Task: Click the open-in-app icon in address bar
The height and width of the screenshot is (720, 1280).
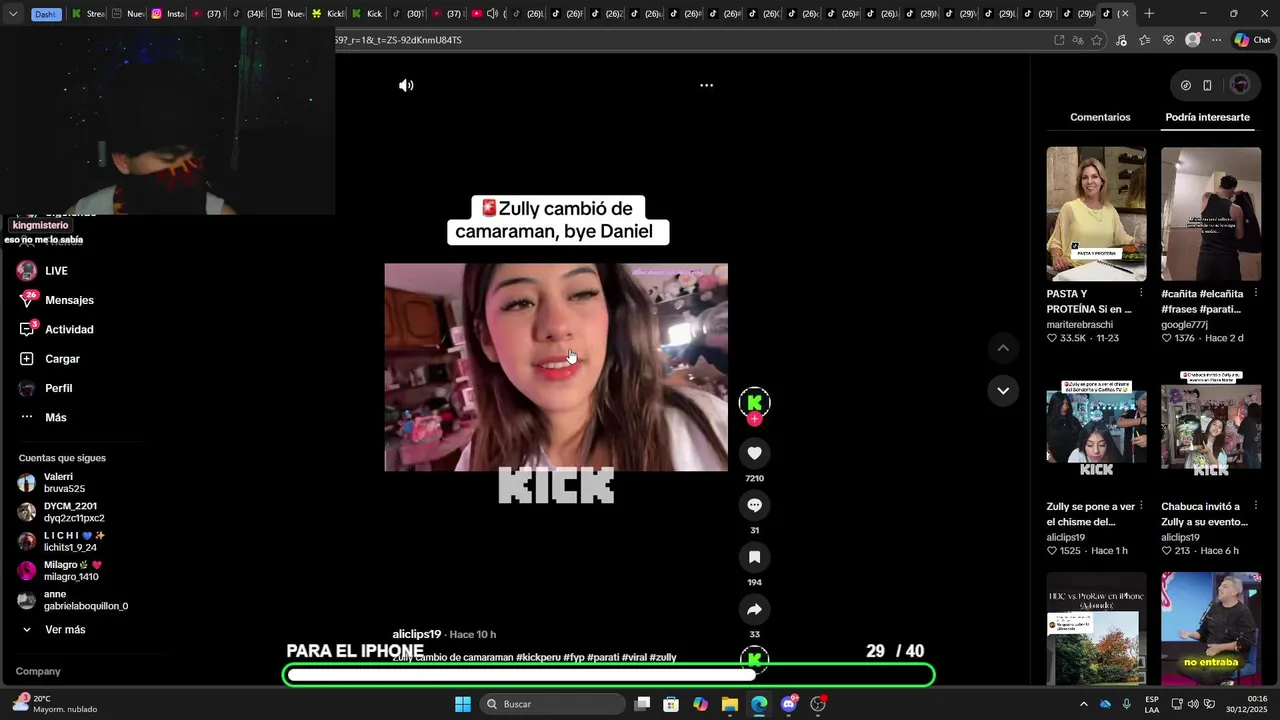Action: pos(1059,40)
